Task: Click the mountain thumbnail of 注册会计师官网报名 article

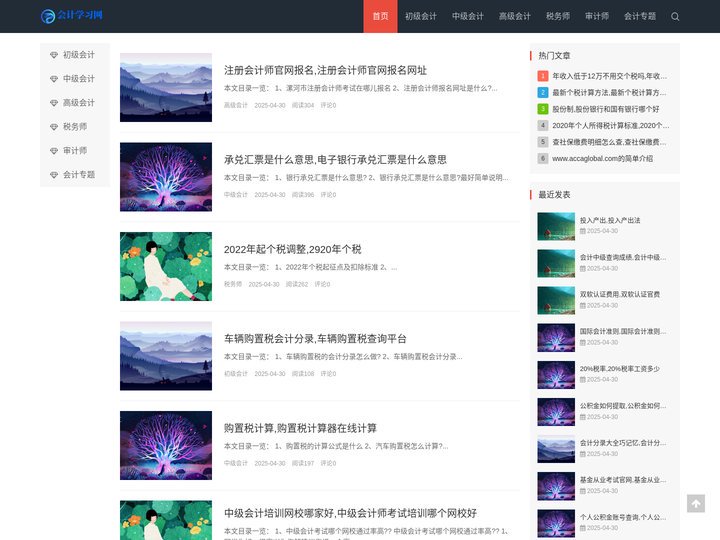Action: [166, 87]
